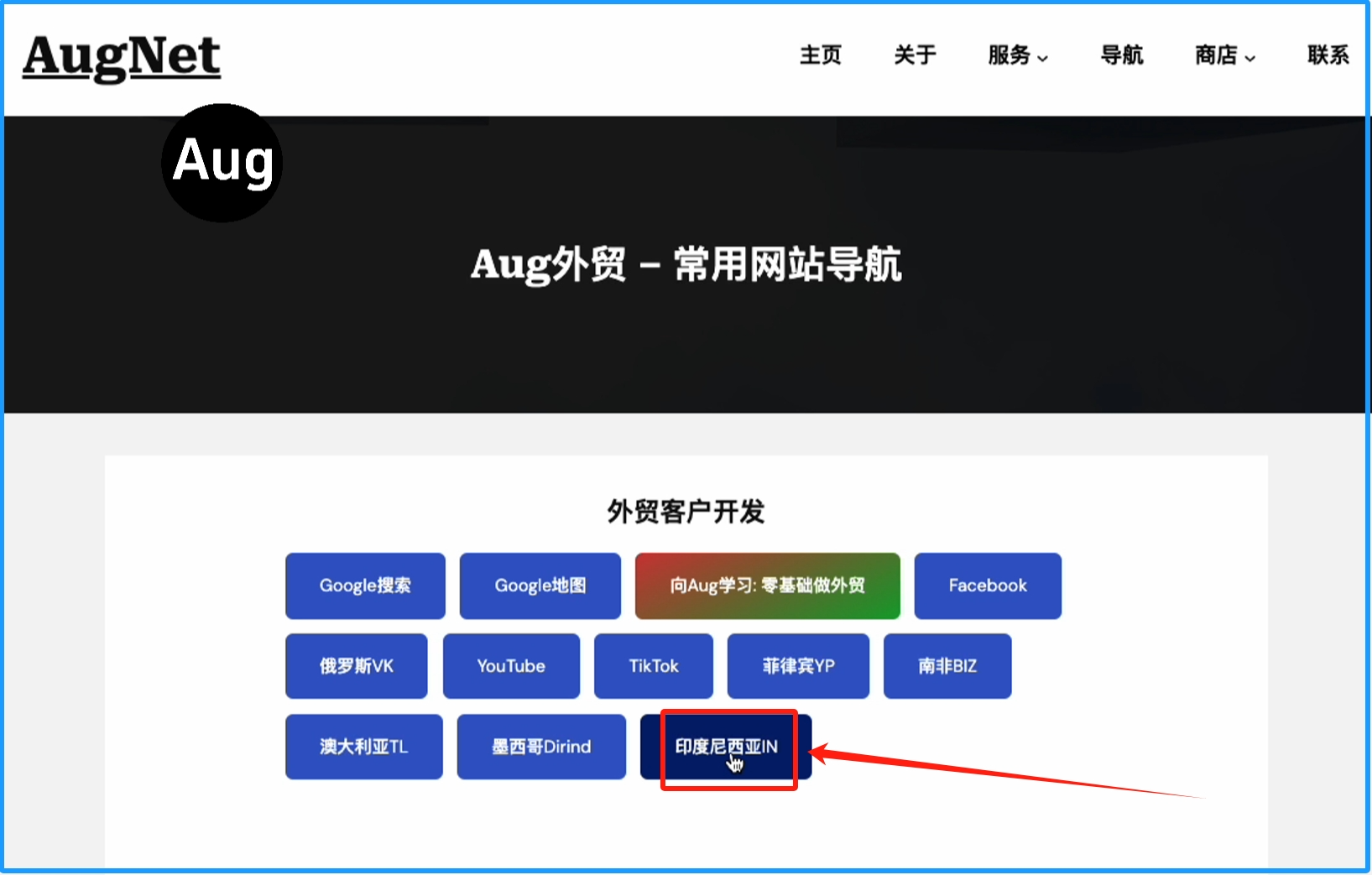Open the 导航 menu item

tap(1122, 55)
